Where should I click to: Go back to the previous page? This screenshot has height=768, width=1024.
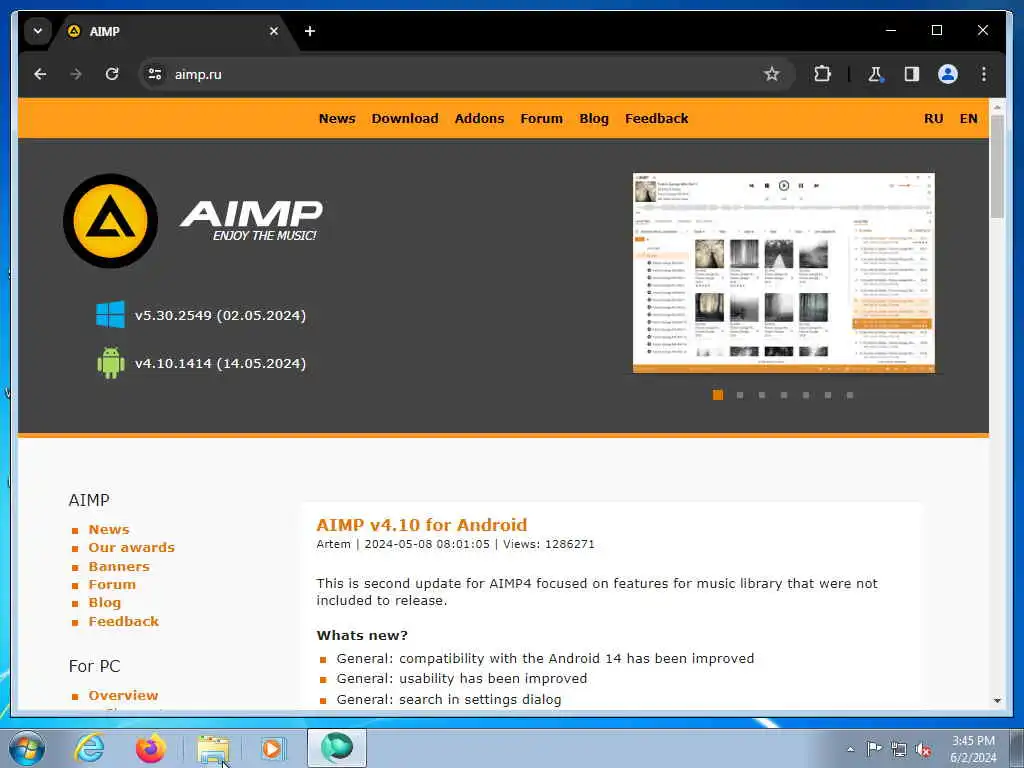40,74
